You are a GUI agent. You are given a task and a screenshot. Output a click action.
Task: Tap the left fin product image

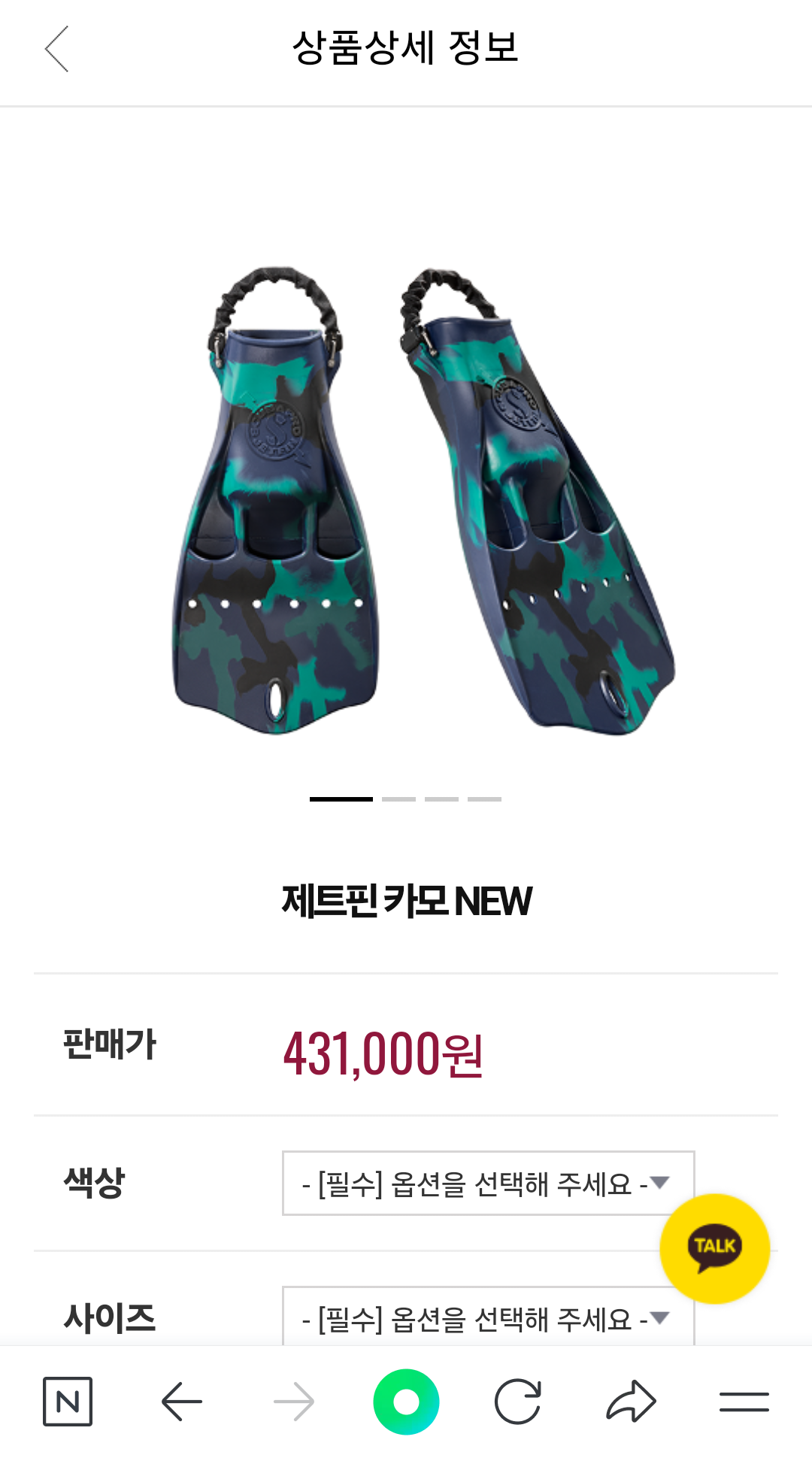click(275, 500)
